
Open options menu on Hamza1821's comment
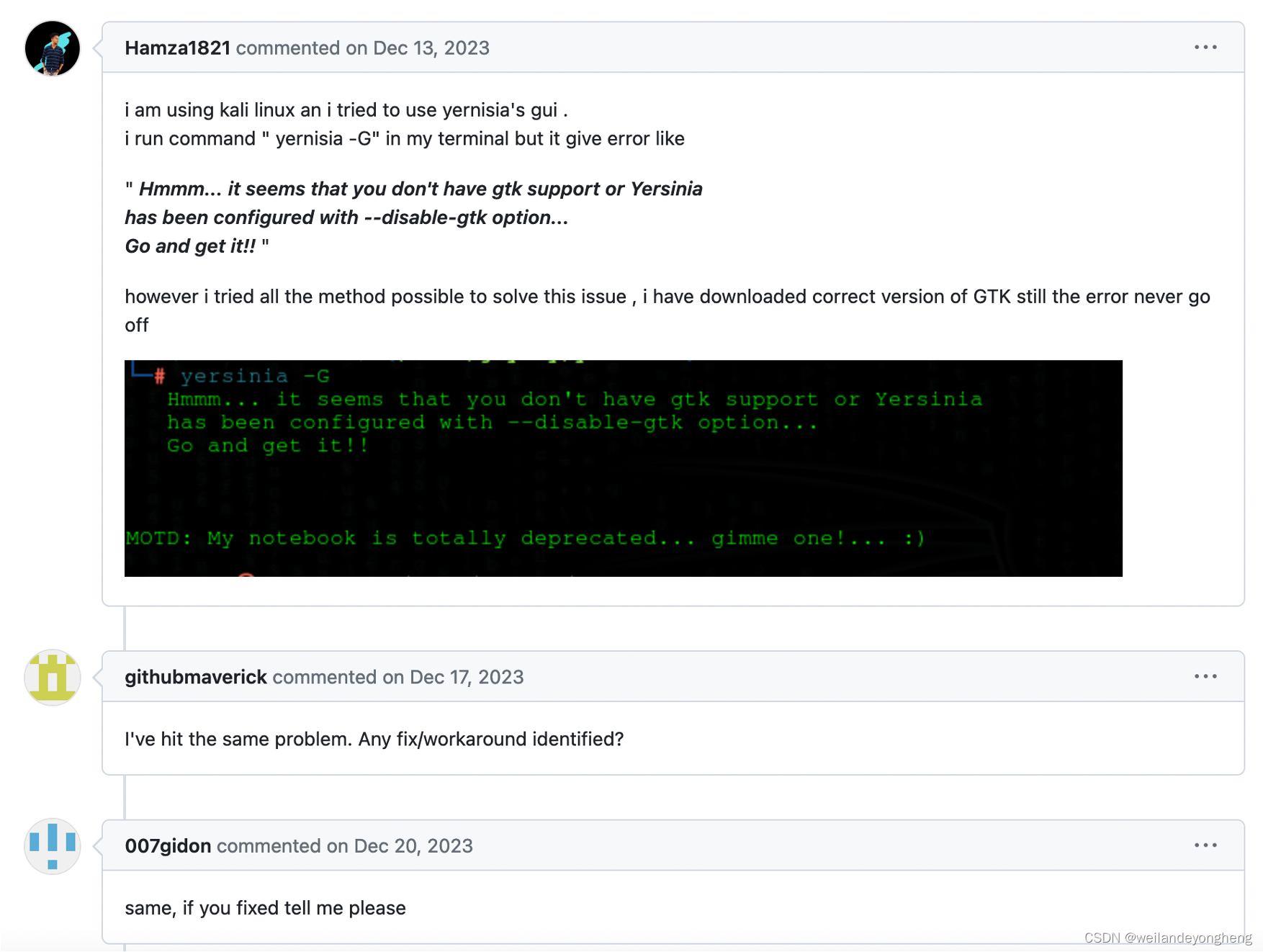coord(1205,48)
